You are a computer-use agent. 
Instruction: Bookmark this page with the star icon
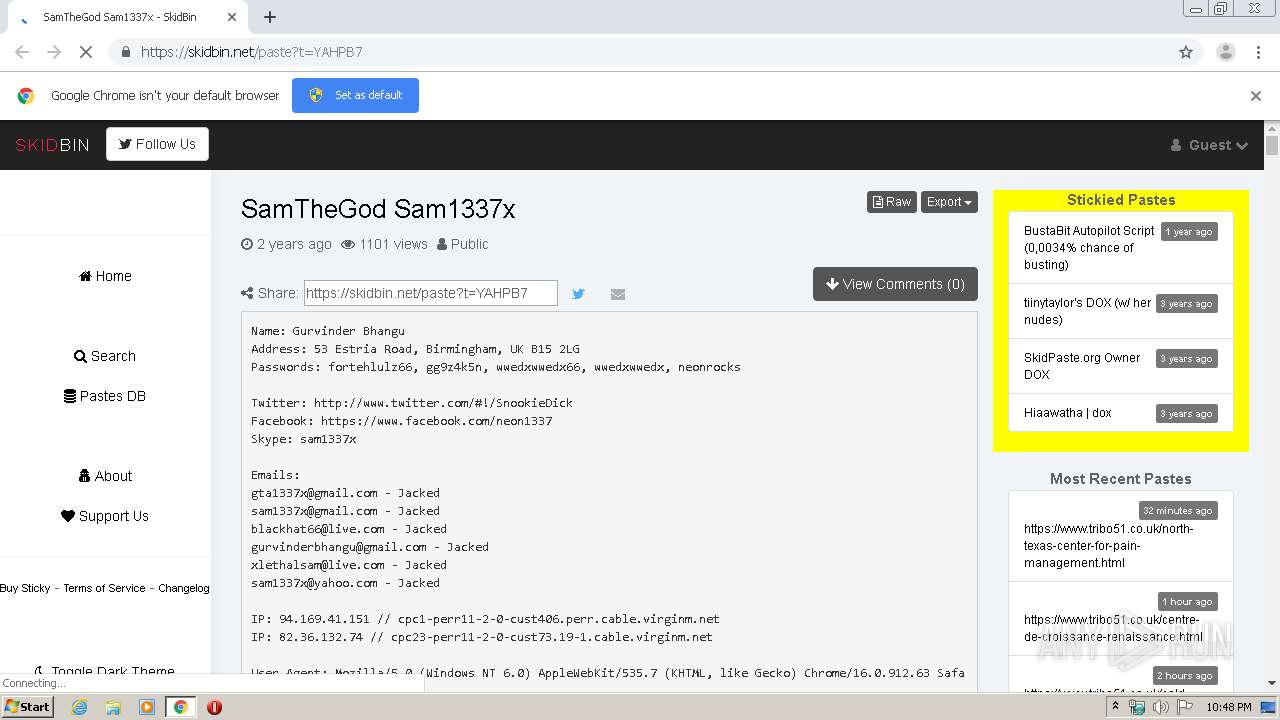point(1186,52)
